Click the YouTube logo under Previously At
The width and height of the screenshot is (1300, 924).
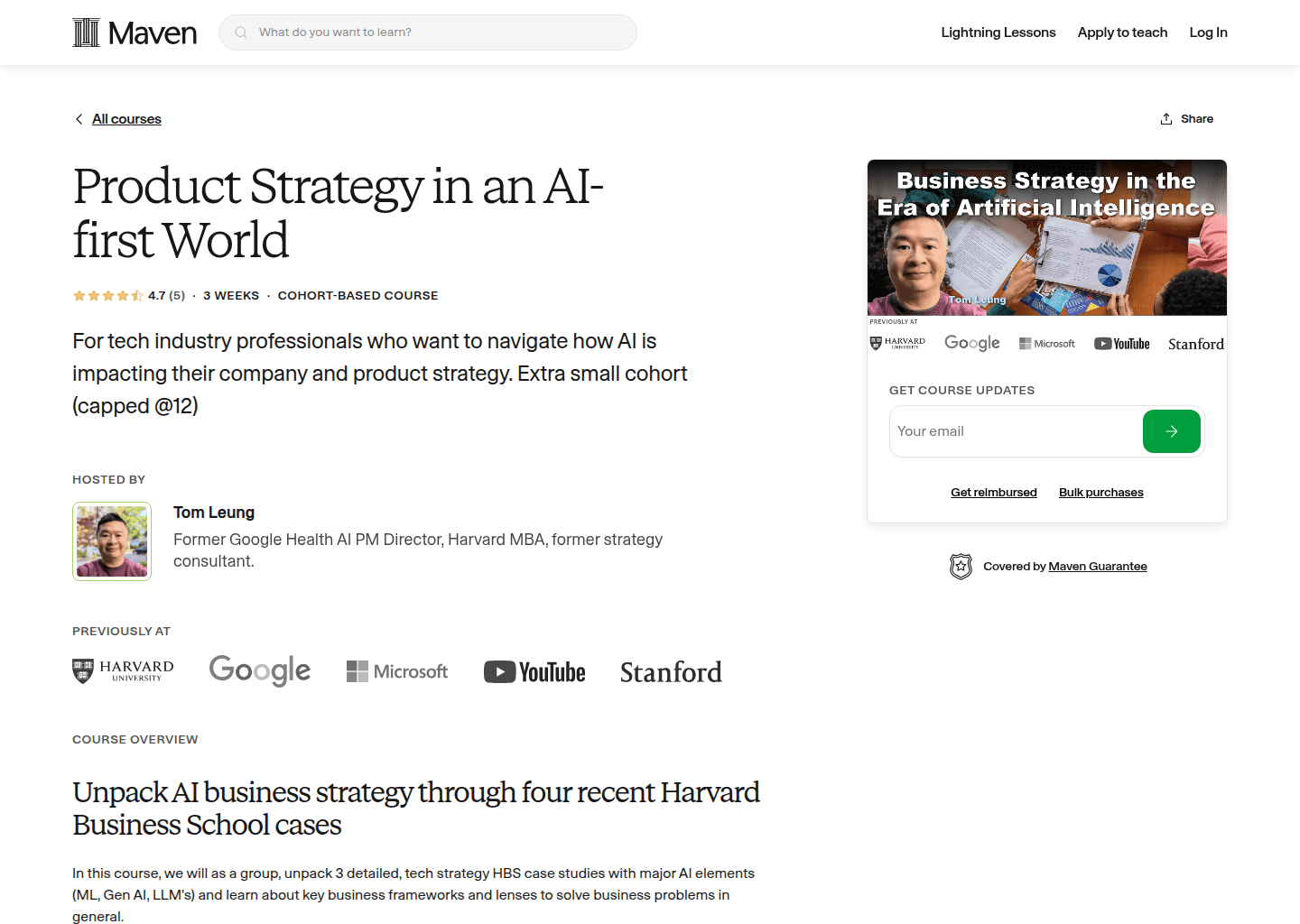click(534, 671)
